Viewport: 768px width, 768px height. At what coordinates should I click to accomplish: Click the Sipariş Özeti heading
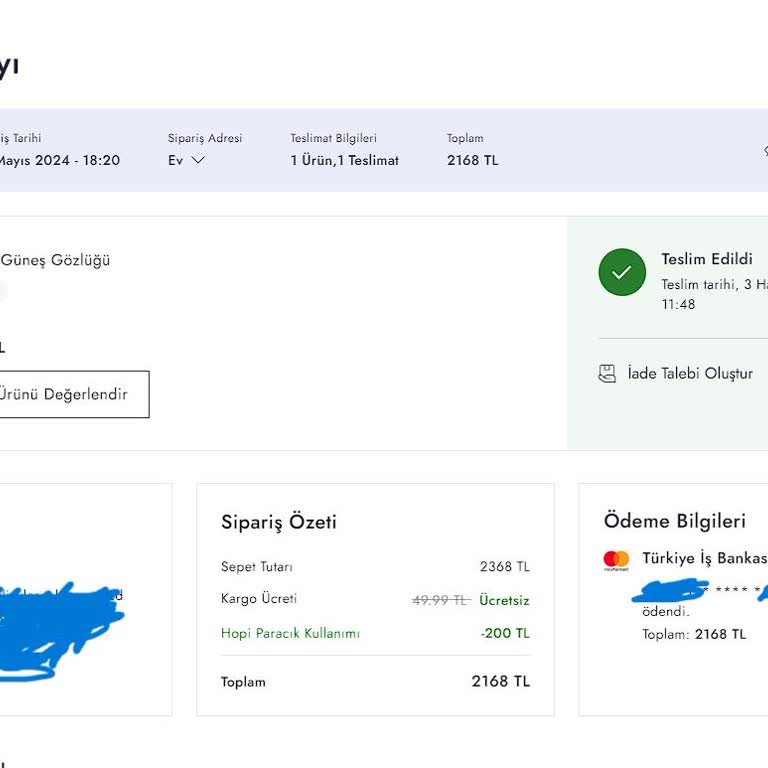[x=278, y=522]
